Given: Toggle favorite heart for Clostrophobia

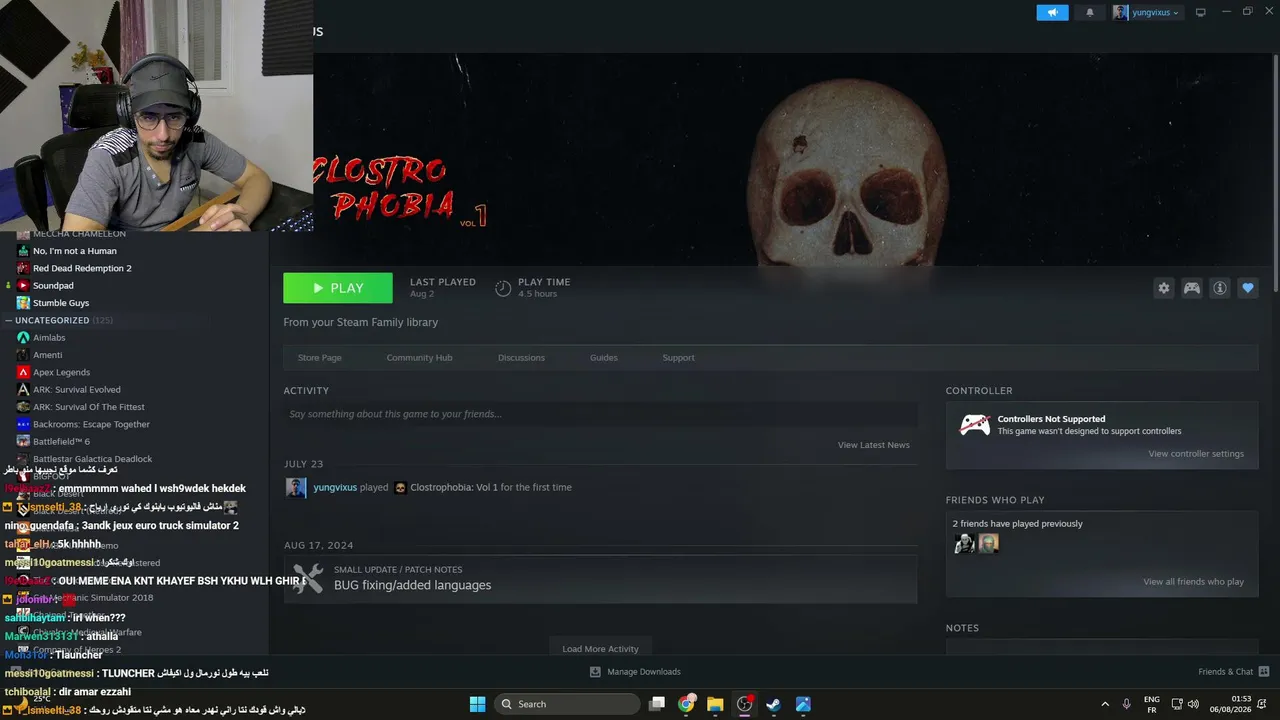Looking at the screenshot, I should pyautogui.click(x=1248, y=288).
